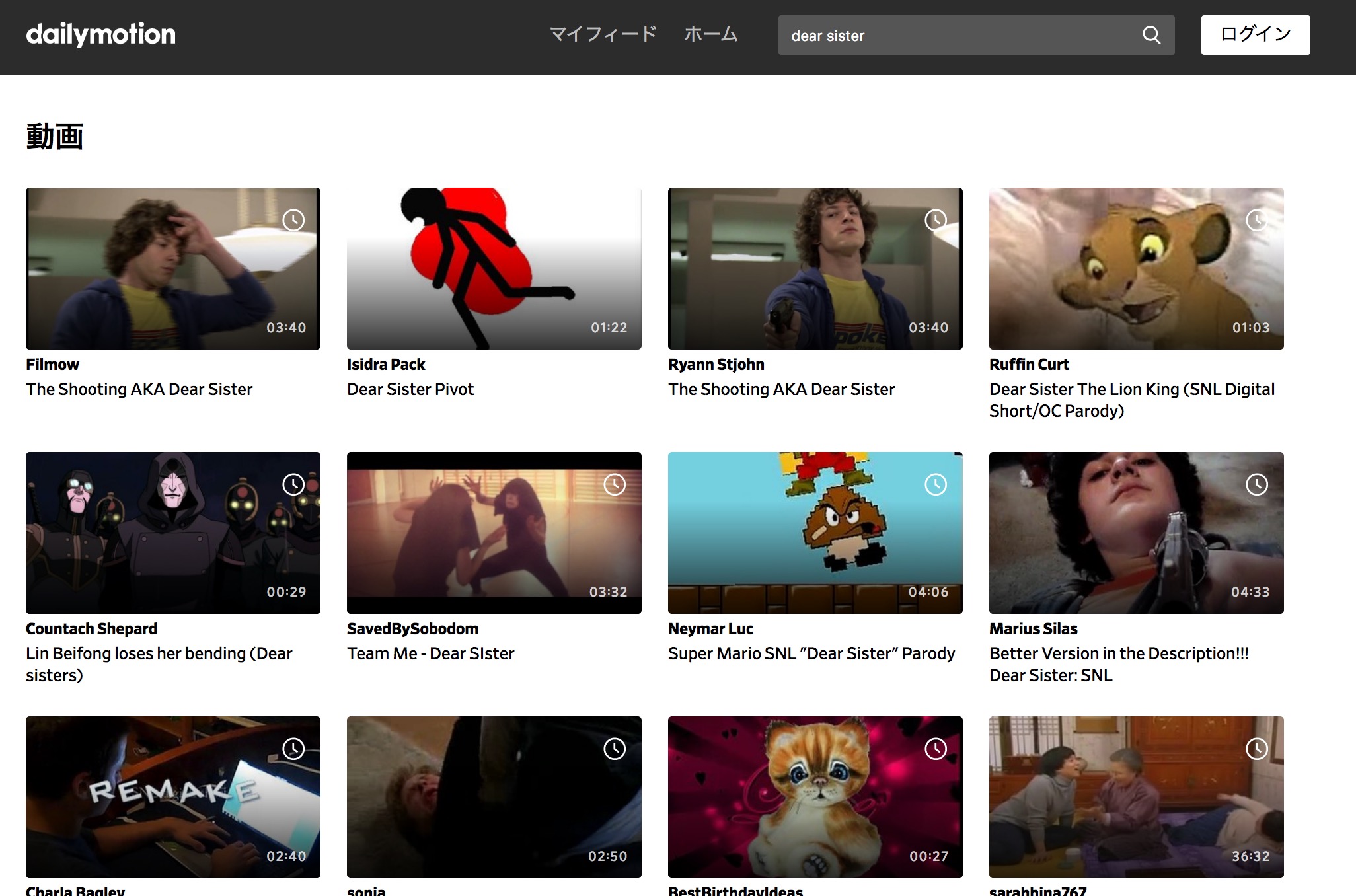
Task: Click watch-later clock on 36:32 video
Action: pyautogui.click(x=1257, y=749)
